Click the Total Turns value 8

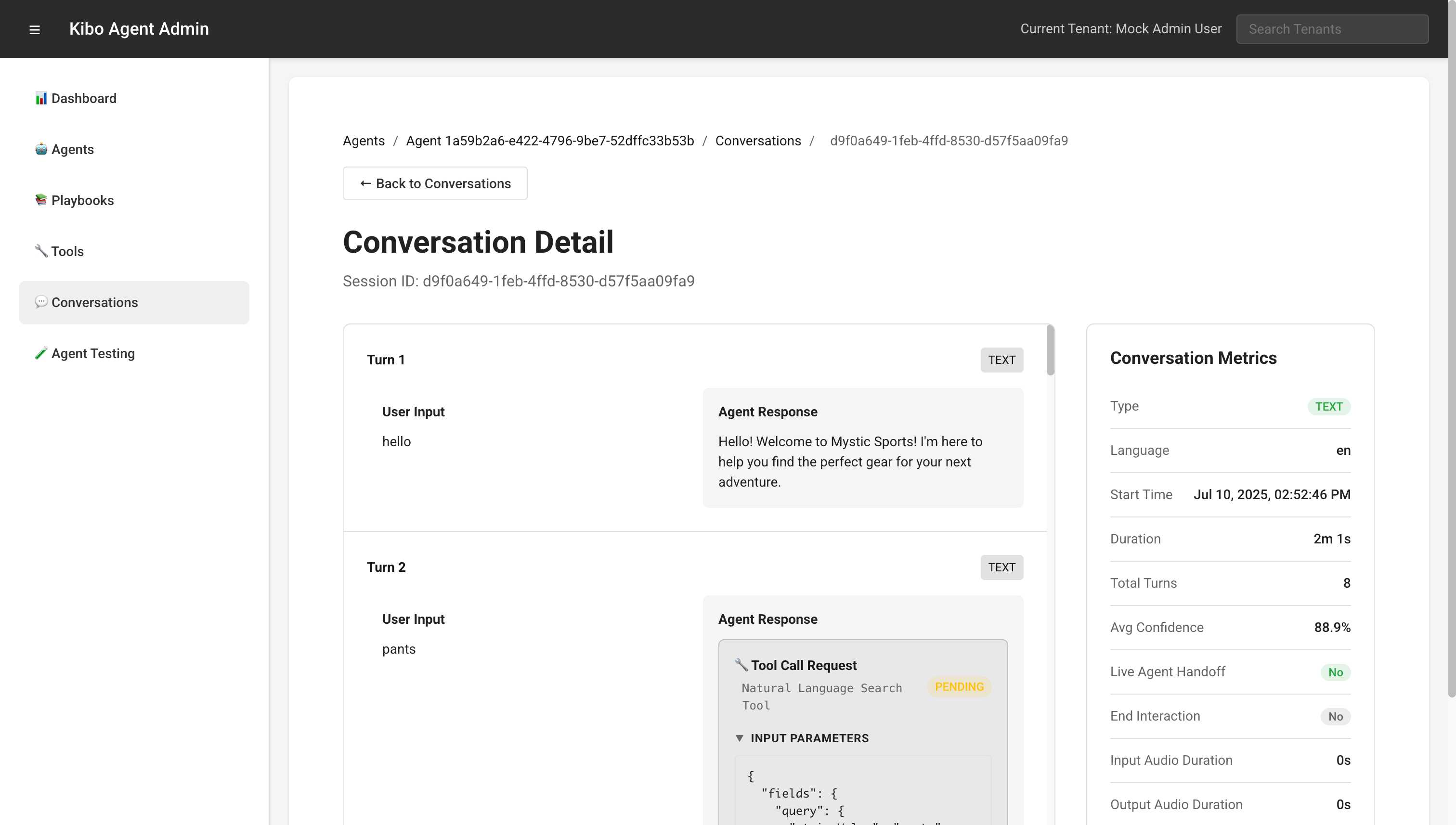pyautogui.click(x=1347, y=583)
